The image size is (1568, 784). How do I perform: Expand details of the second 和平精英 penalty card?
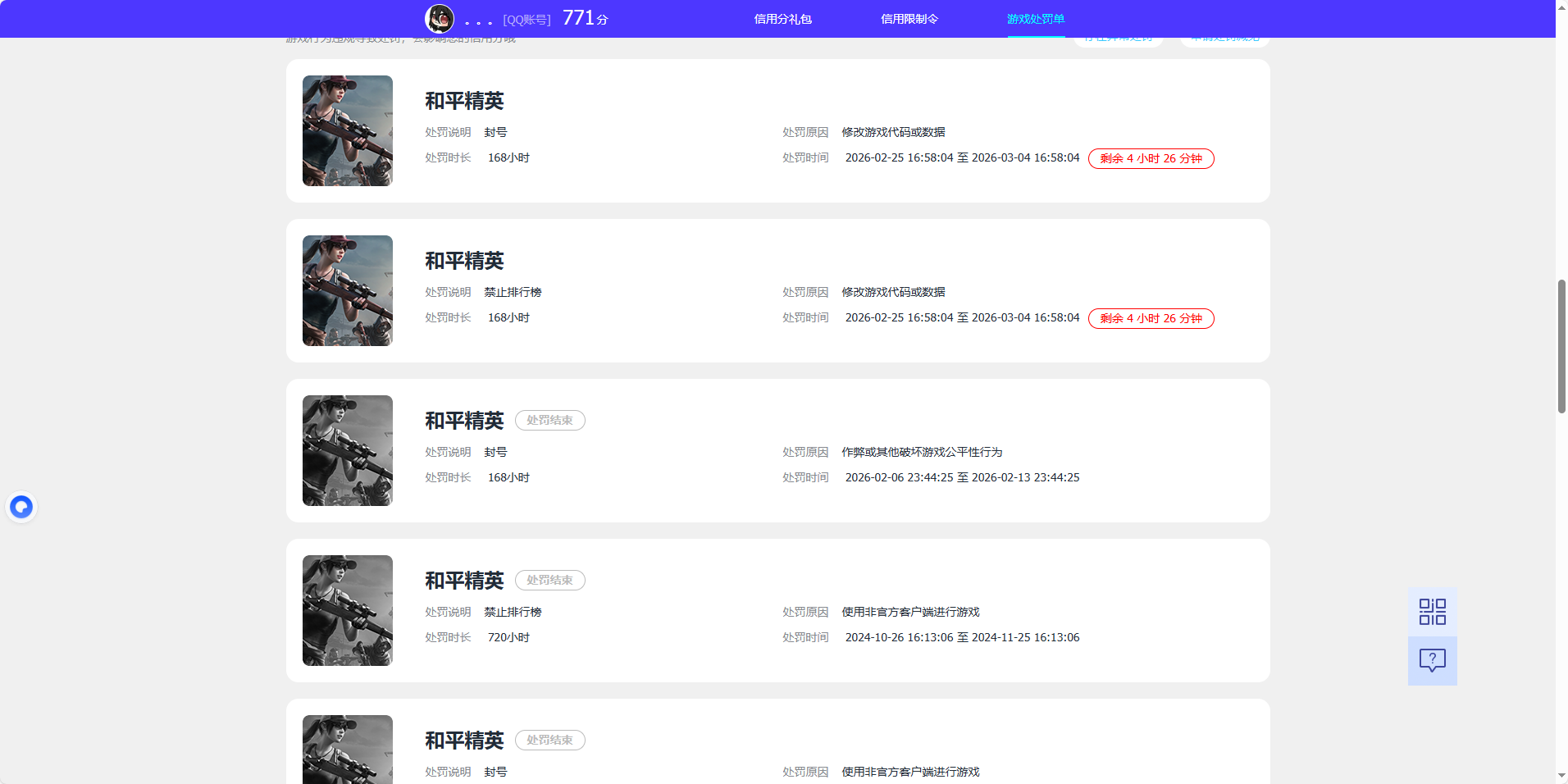(x=776, y=290)
